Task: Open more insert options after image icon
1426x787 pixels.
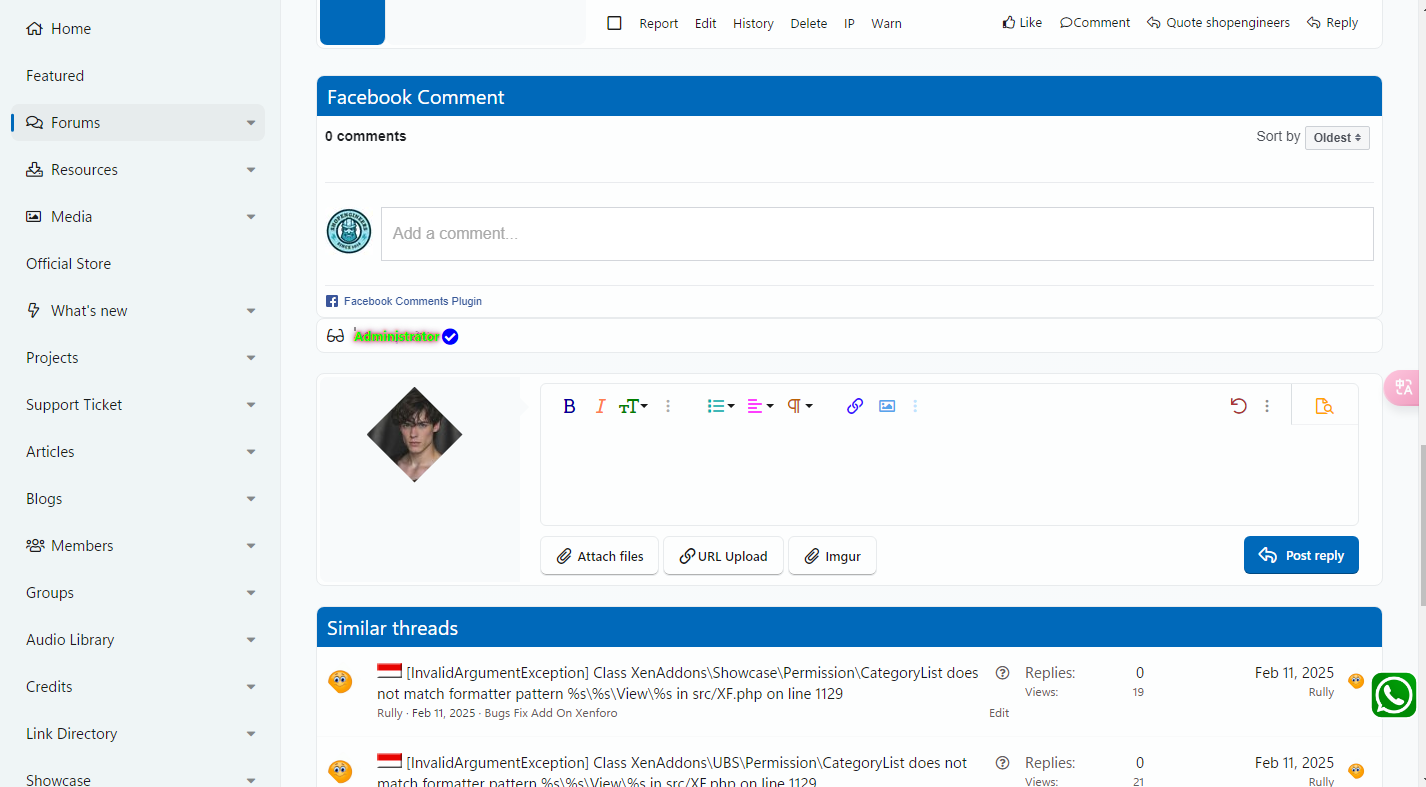Action: 915,406
